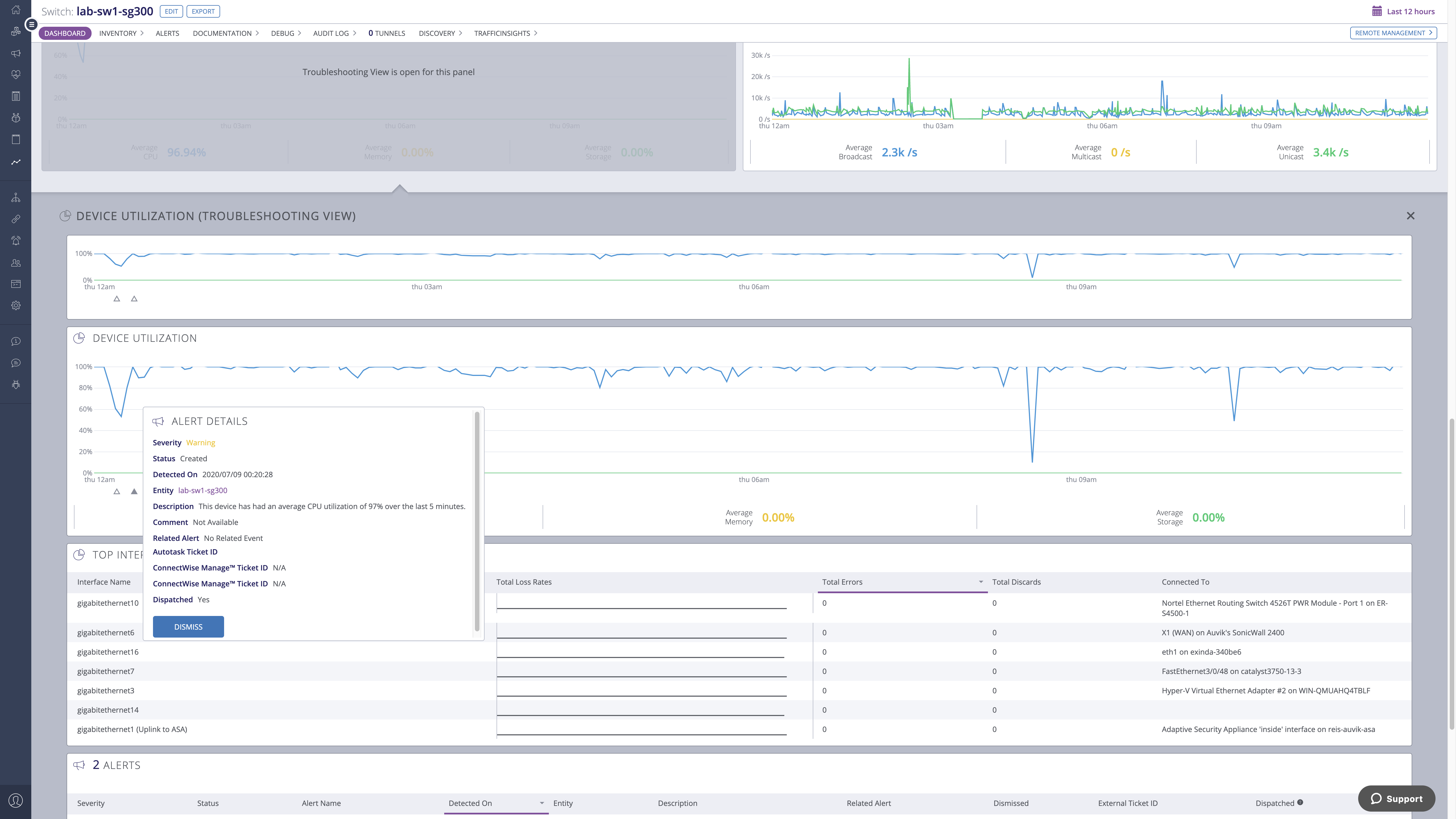Click the network topology sidebar icon

[16, 197]
